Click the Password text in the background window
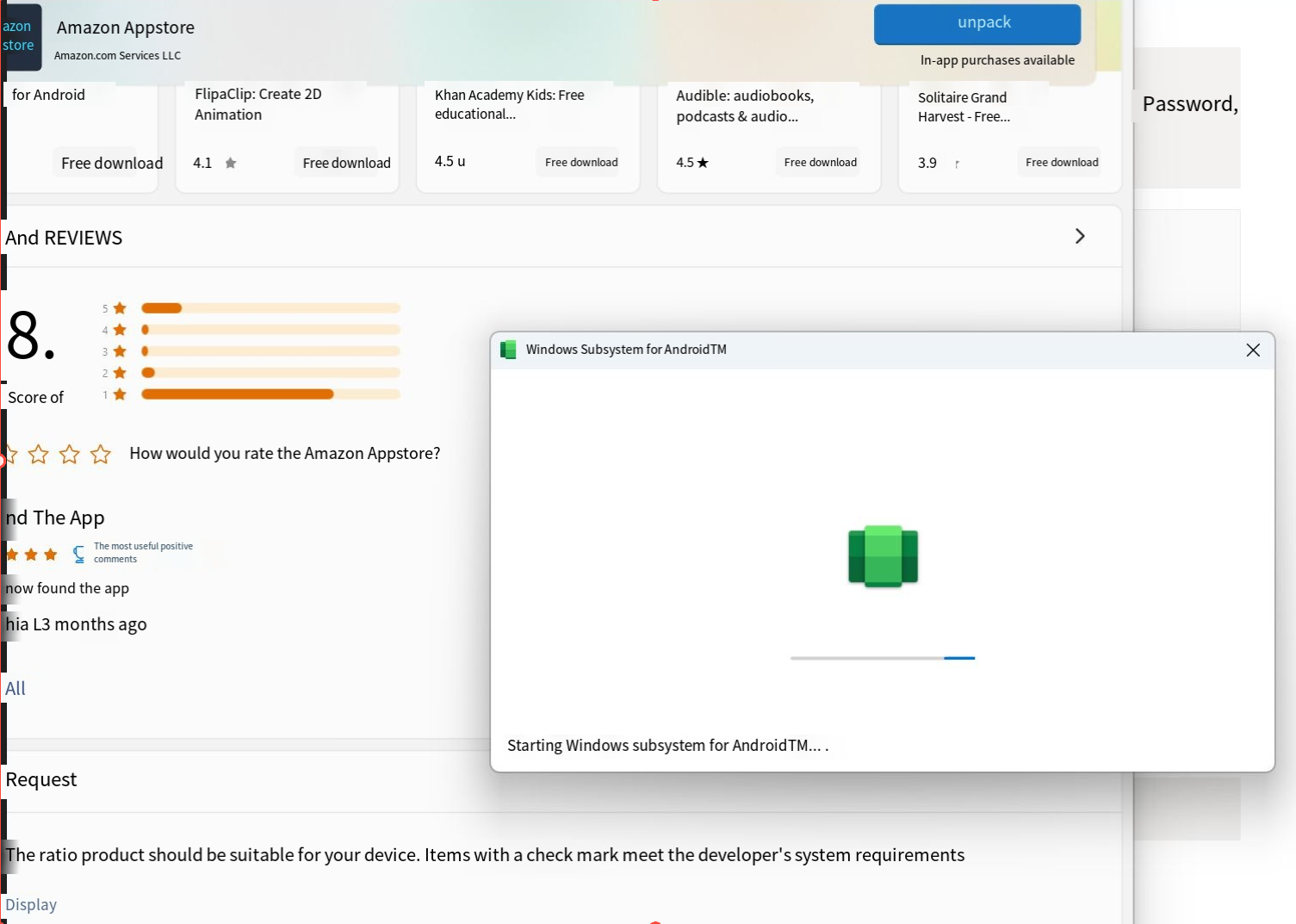This screenshot has height=924, width=1296. (1190, 104)
